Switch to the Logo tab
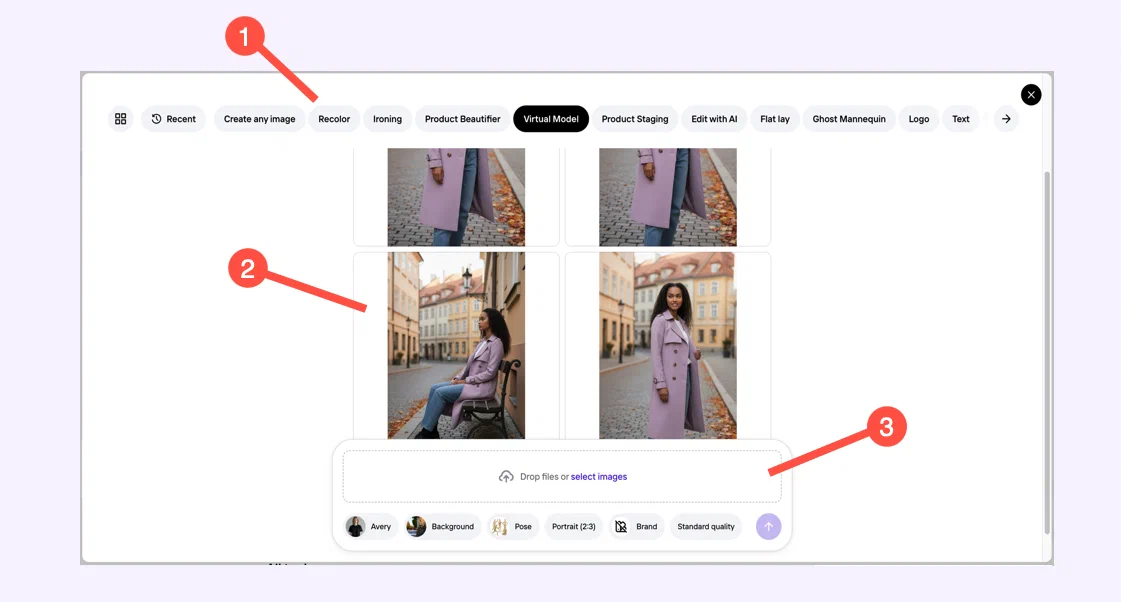The width and height of the screenshot is (1121, 602). tap(919, 119)
